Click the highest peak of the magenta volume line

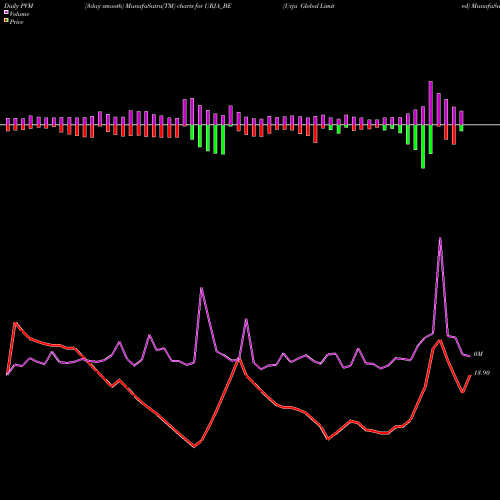pos(440,238)
